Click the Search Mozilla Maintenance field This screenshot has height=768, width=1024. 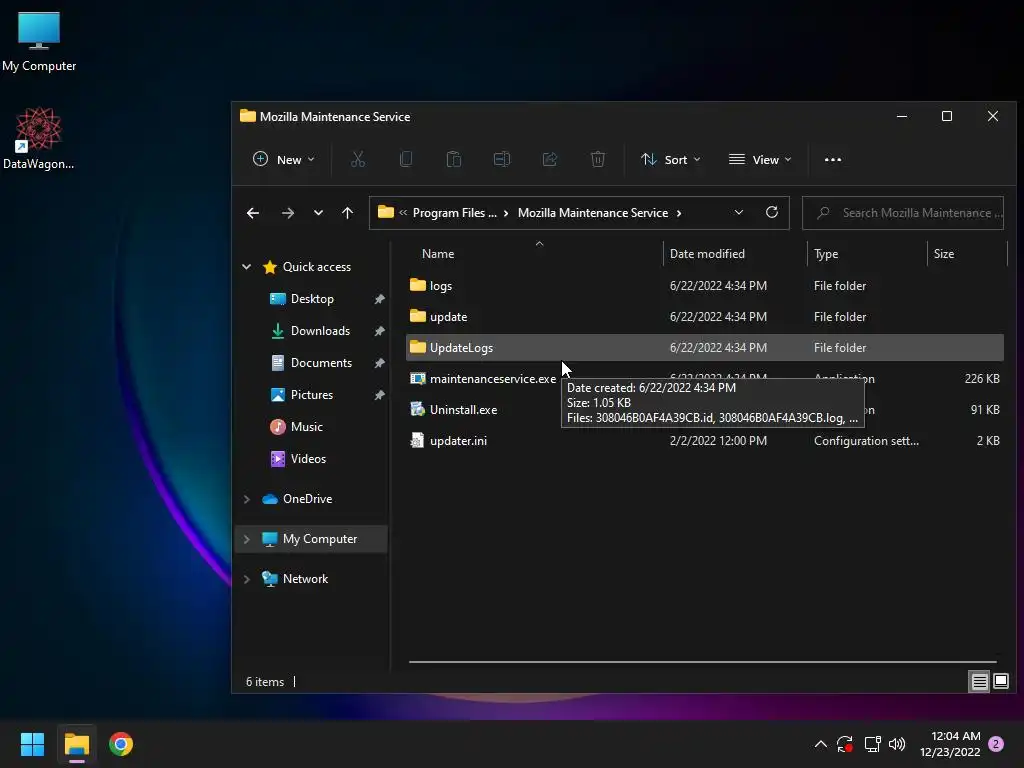[x=903, y=213]
